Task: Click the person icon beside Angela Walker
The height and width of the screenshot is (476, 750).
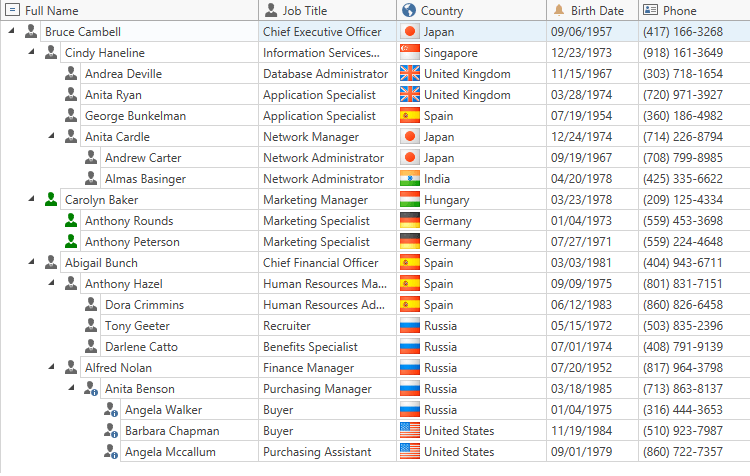Action: (111, 410)
